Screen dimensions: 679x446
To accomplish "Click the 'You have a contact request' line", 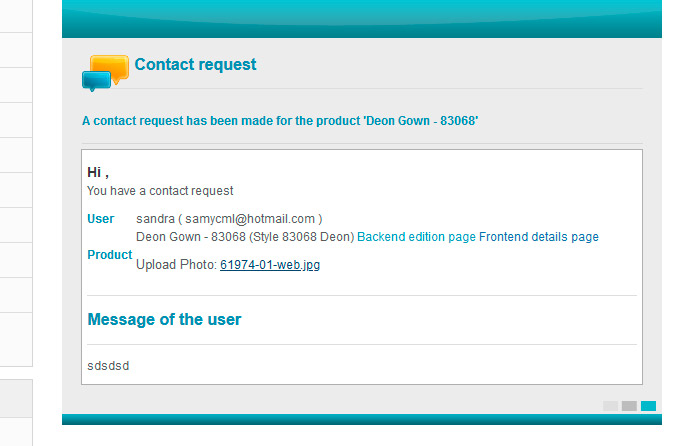I will [x=160, y=191].
